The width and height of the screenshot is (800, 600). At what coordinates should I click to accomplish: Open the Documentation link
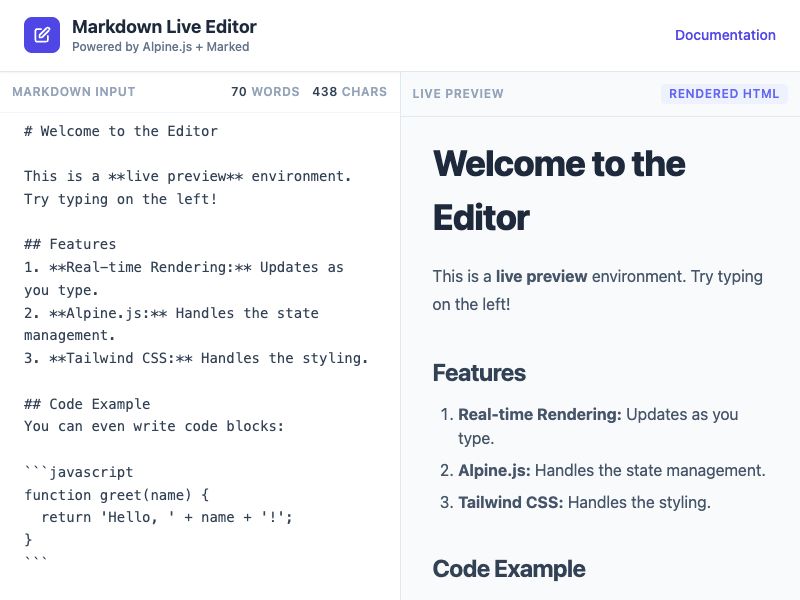tap(725, 35)
